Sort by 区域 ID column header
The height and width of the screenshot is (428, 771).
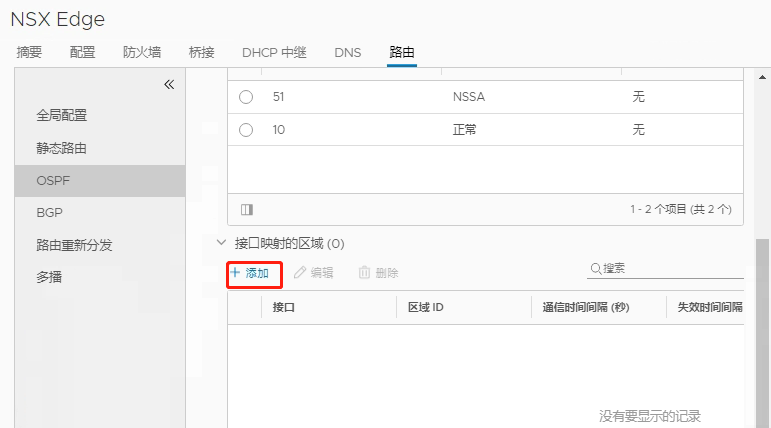[426, 307]
